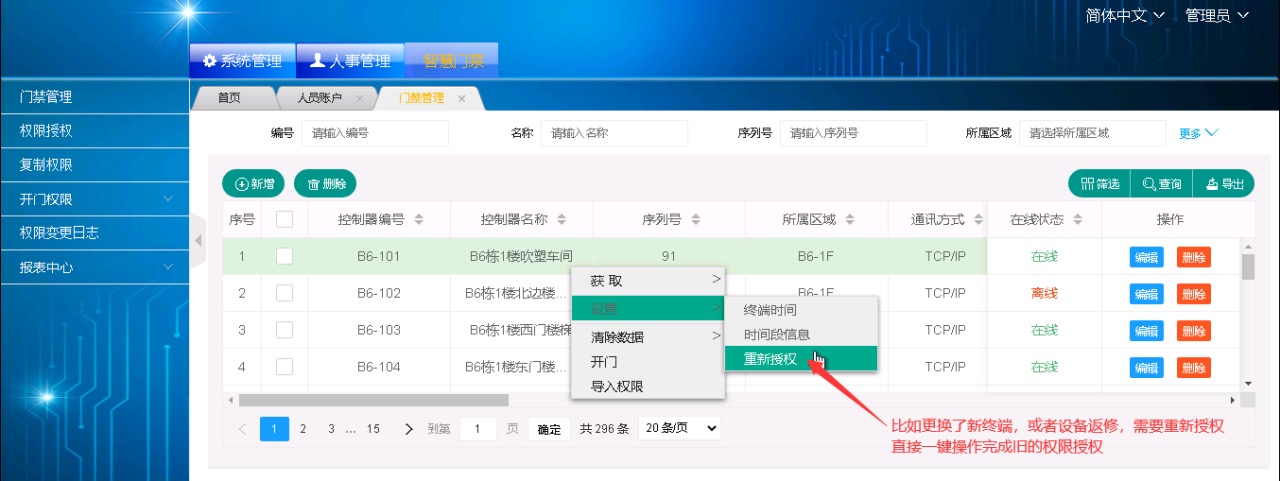The height and width of the screenshot is (481, 1280).
Task: Sort by 控制器编号 column arrows
Action: [x=419, y=219]
